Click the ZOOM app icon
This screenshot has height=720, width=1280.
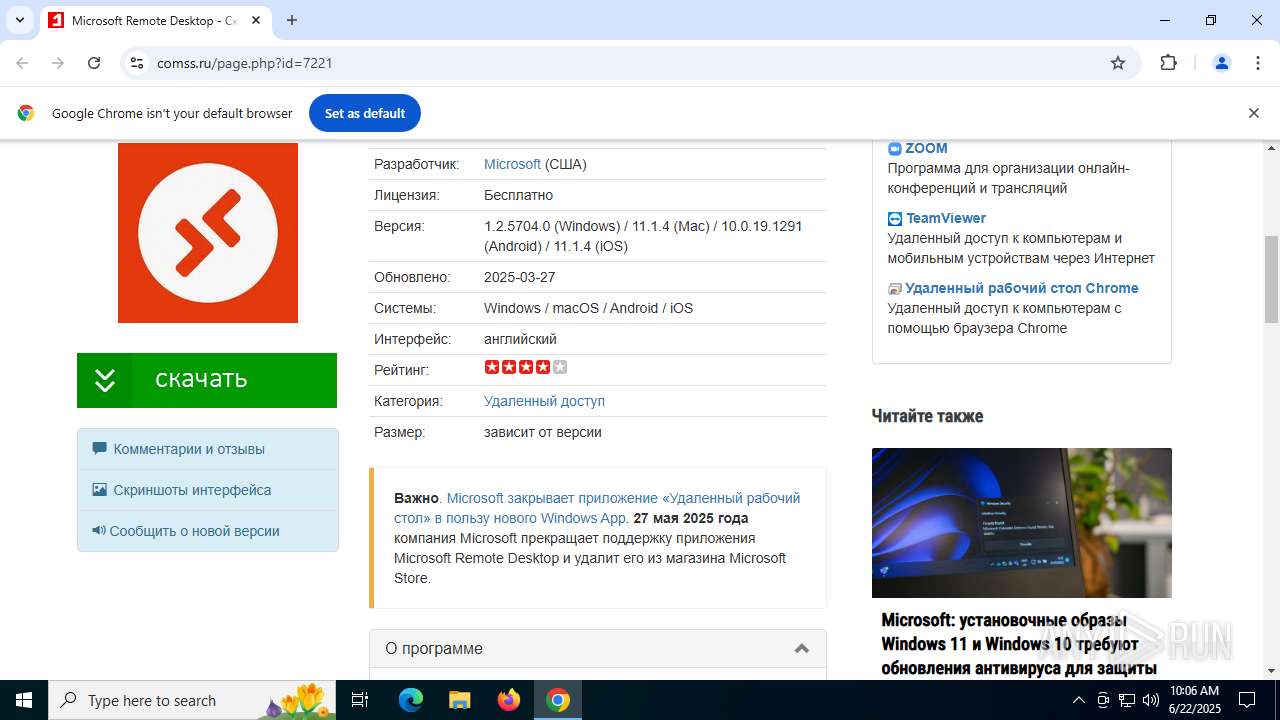coord(895,149)
